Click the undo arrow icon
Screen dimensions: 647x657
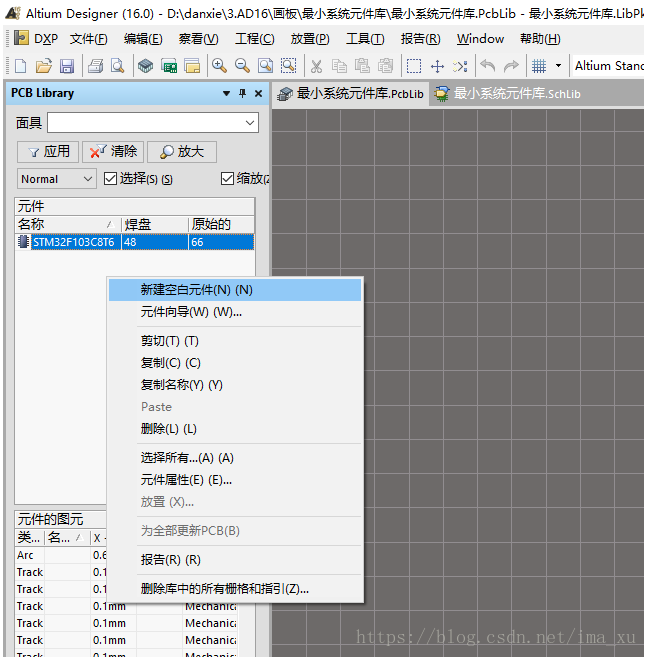[487, 66]
